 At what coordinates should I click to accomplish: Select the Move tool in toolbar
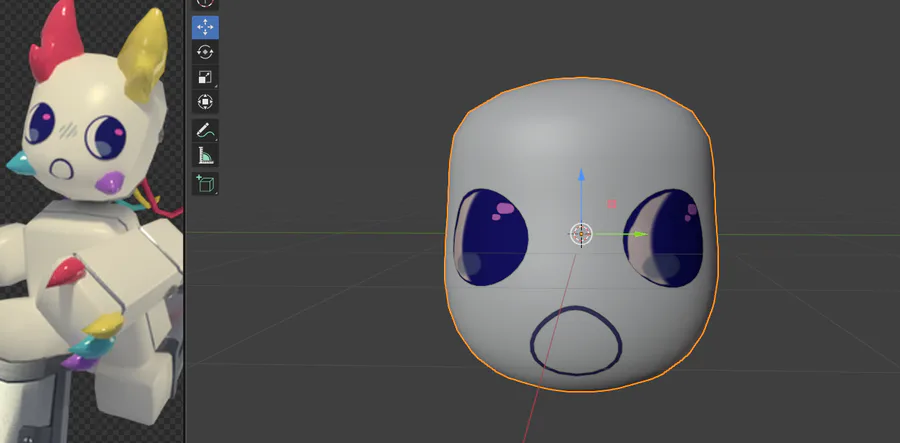click(x=205, y=27)
